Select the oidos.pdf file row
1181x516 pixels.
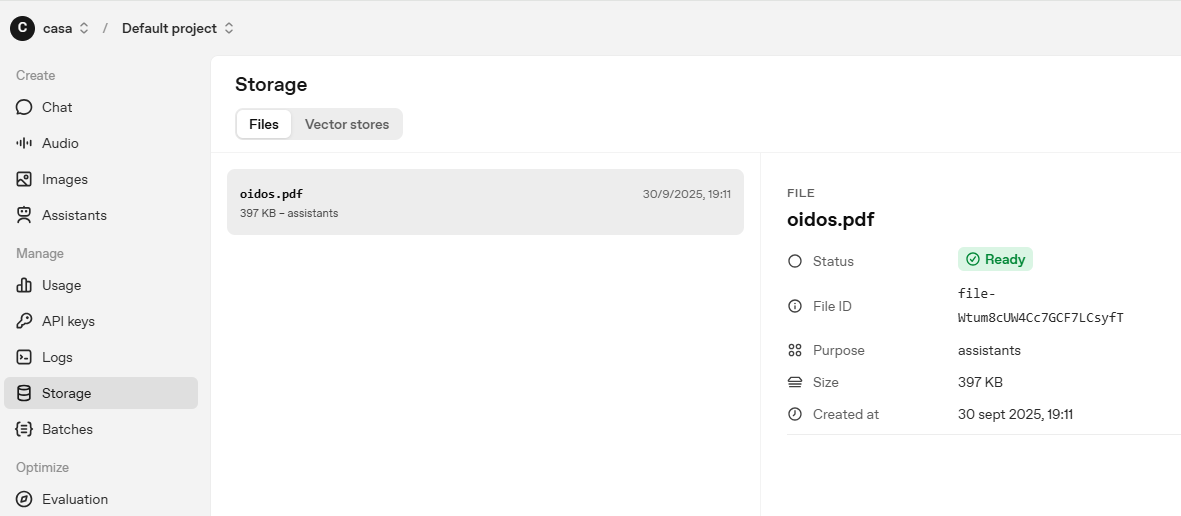[x=485, y=202]
